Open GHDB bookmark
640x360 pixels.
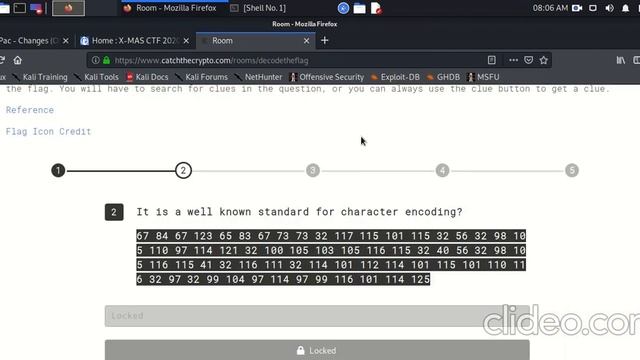pyautogui.click(x=443, y=77)
